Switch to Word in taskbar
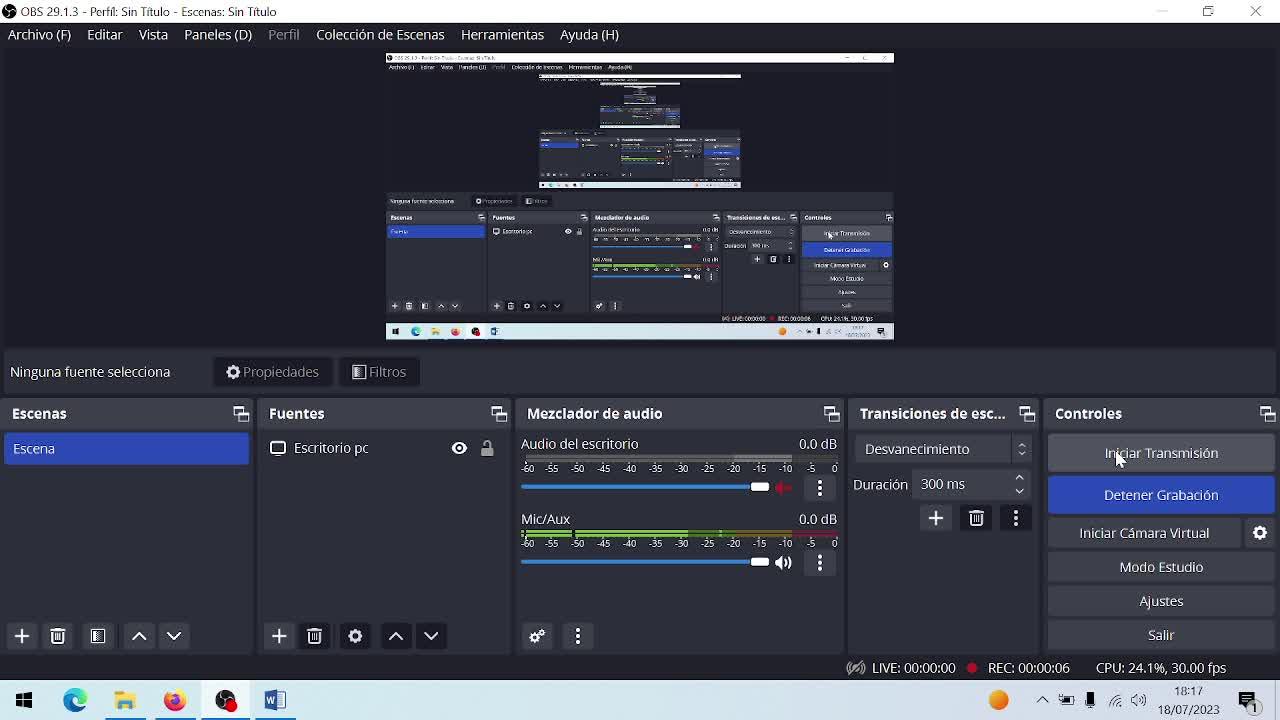The height and width of the screenshot is (720, 1280). 275,700
